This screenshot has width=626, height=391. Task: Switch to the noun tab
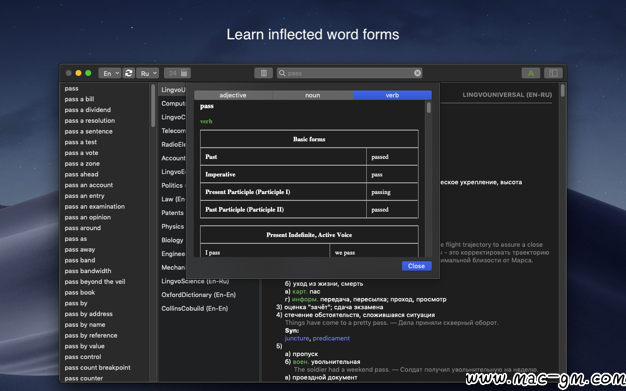click(313, 95)
